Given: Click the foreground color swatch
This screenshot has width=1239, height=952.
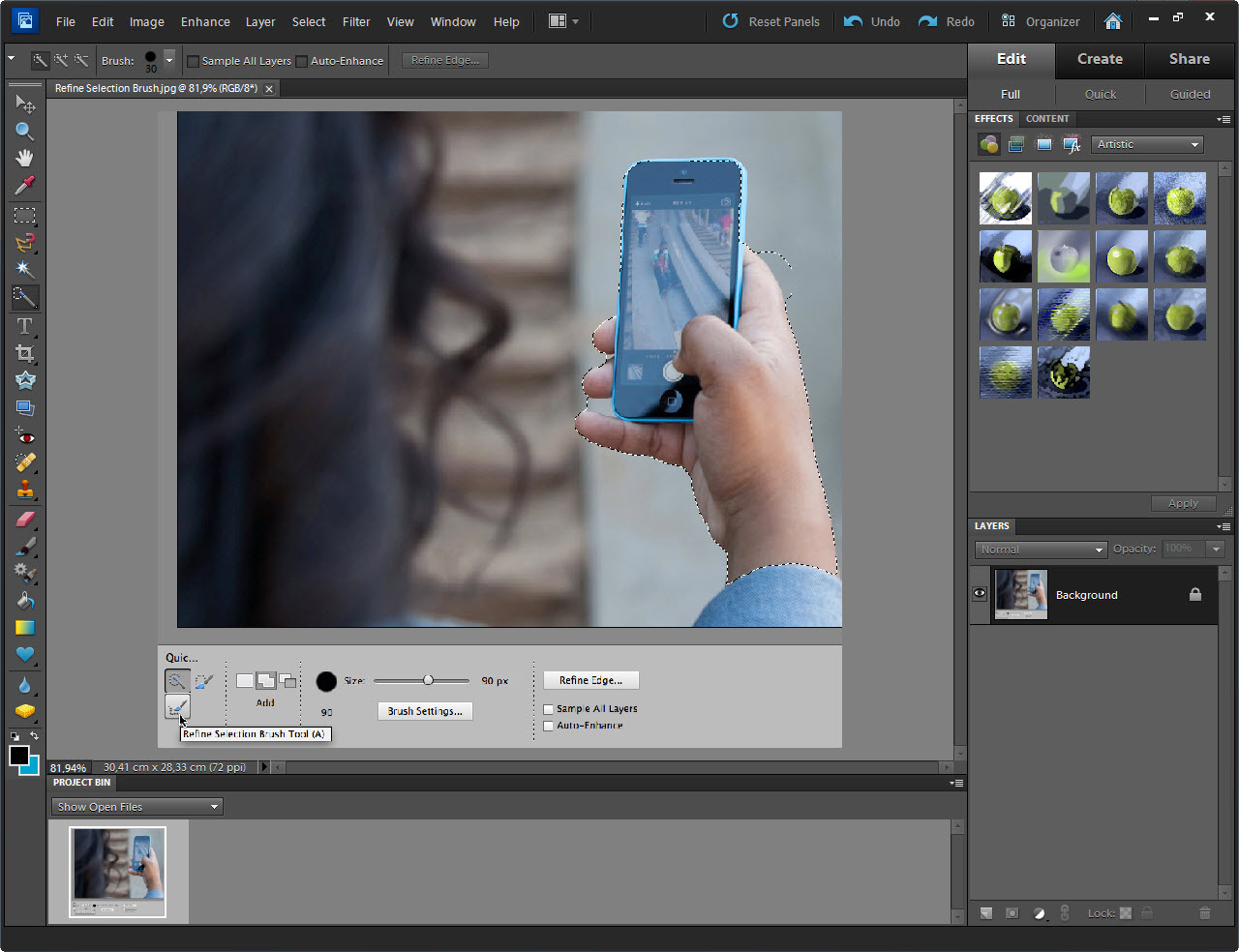Looking at the screenshot, I should point(18,756).
